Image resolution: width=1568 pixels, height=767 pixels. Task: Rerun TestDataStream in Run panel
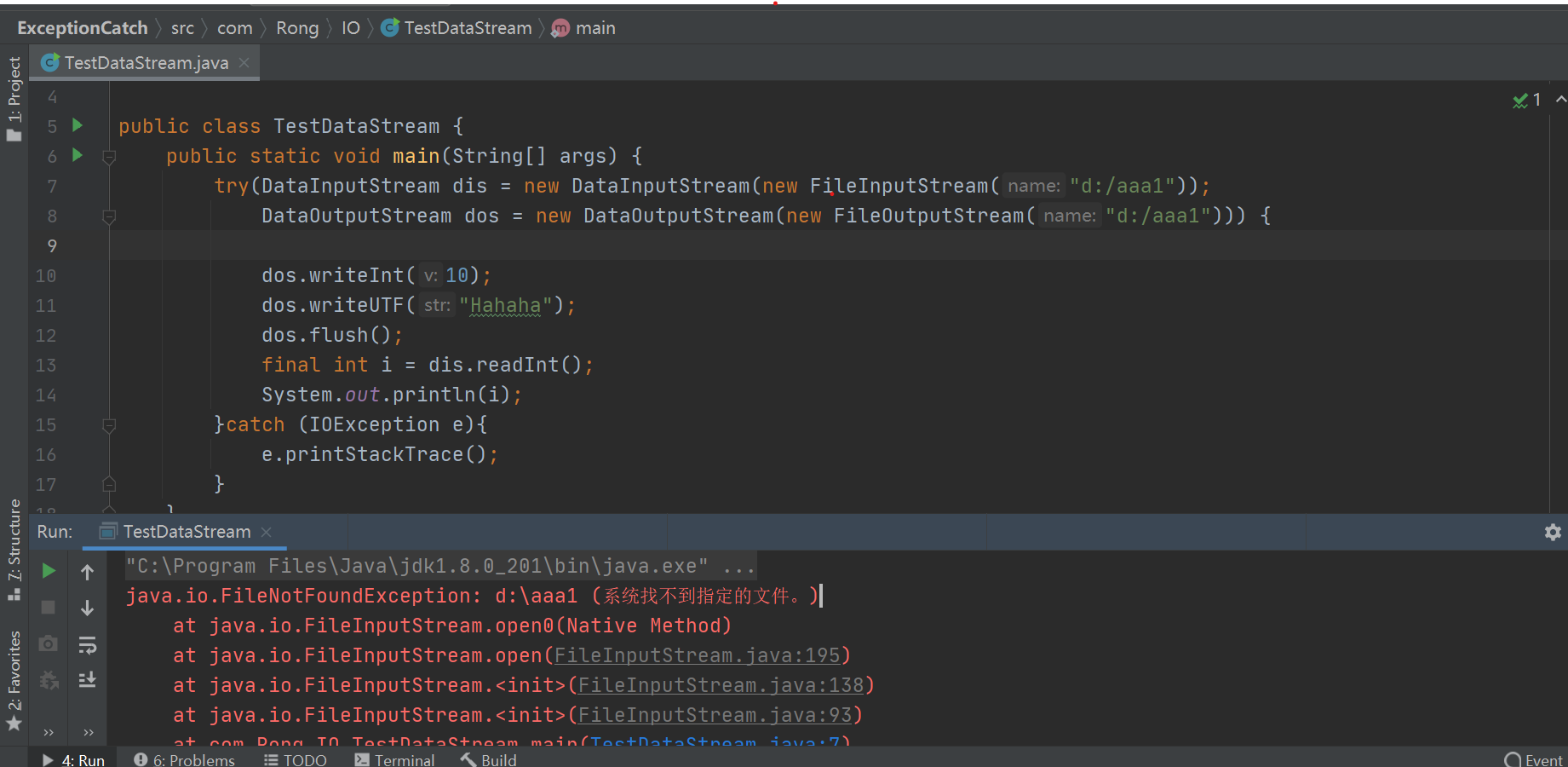49,571
